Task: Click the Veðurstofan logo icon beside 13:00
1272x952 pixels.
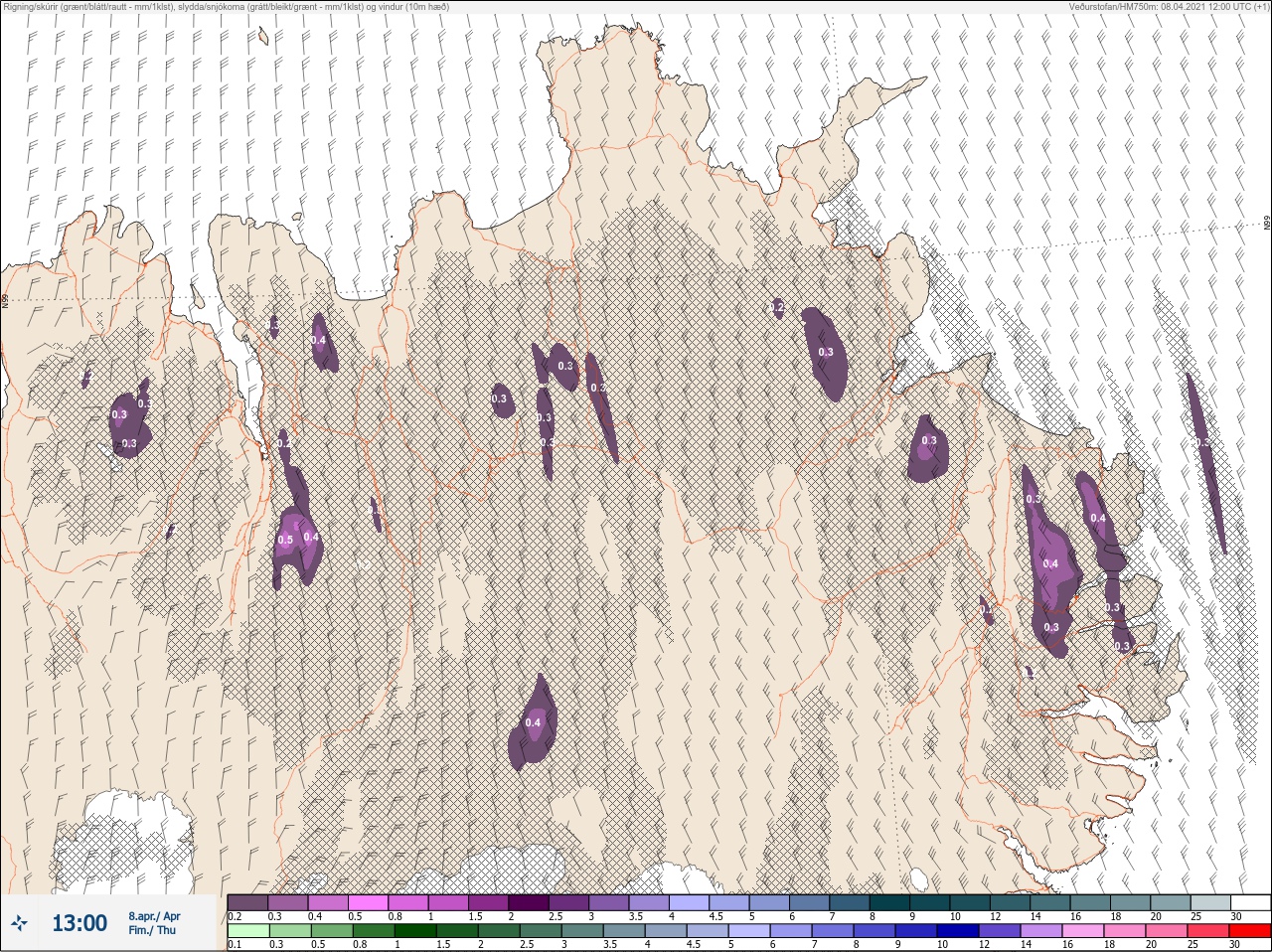Action: click(x=19, y=923)
